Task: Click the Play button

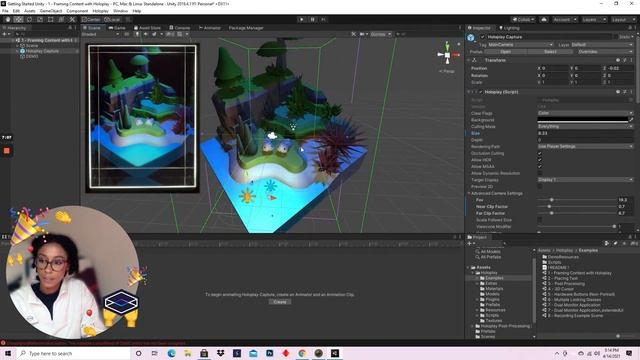Action: [x=302, y=19]
